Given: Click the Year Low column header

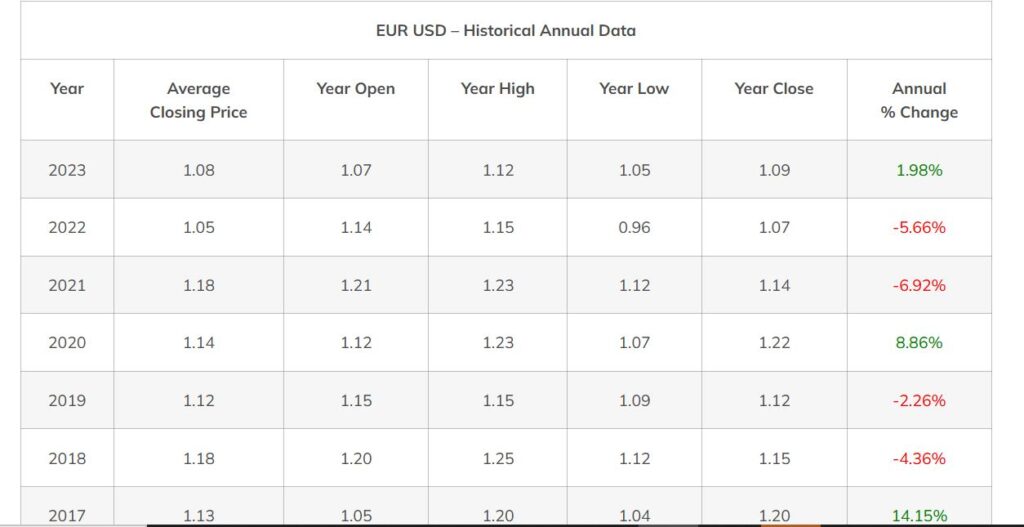Looking at the screenshot, I should point(634,88).
